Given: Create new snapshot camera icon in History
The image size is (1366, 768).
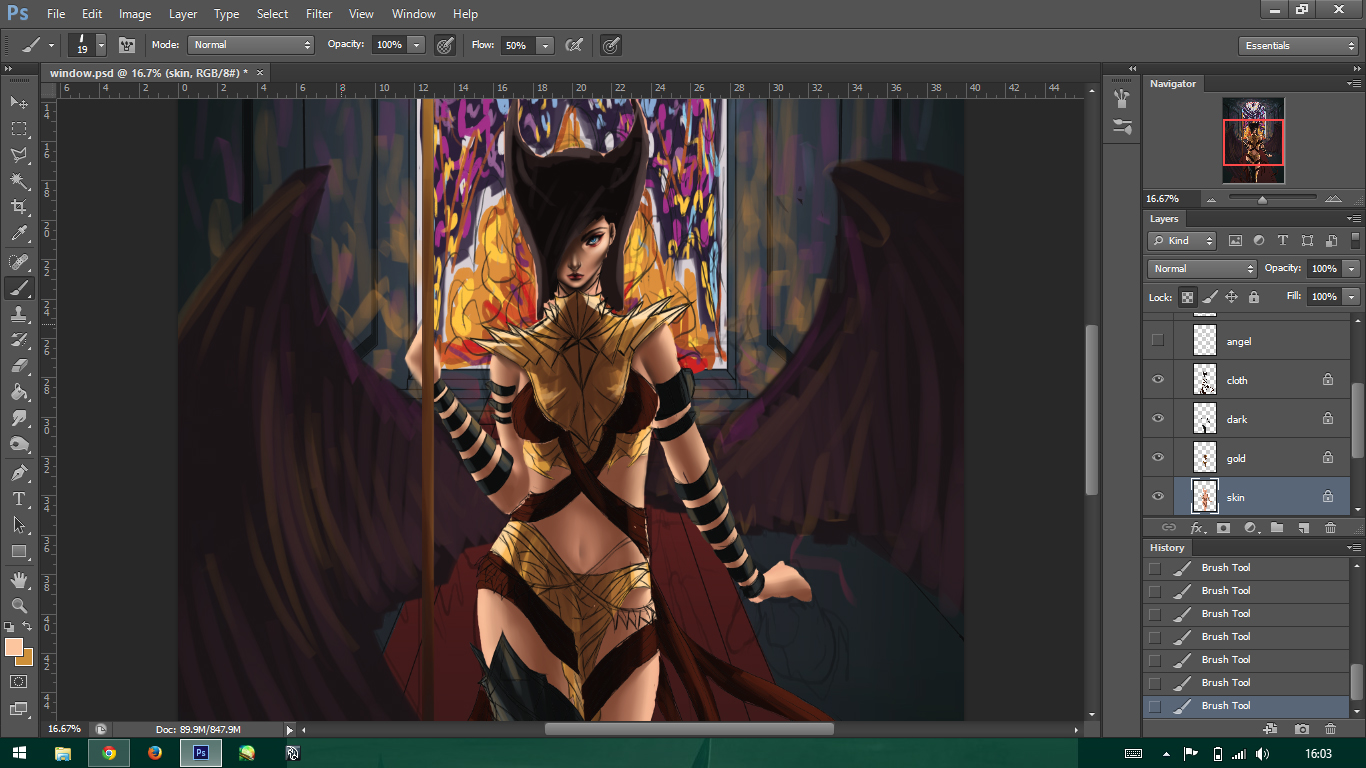Looking at the screenshot, I should [x=1302, y=730].
